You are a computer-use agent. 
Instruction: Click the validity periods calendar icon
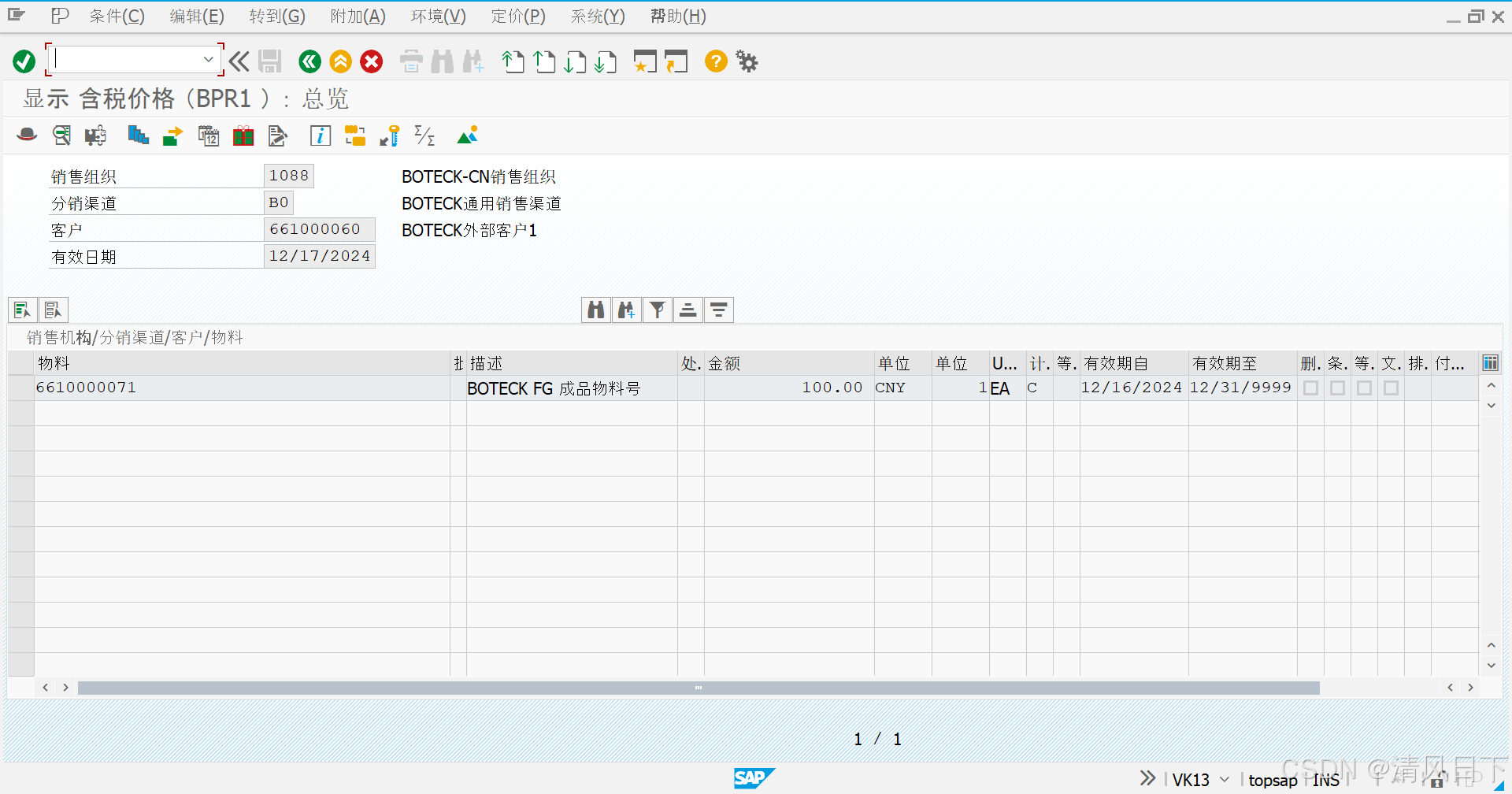pos(209,135)
